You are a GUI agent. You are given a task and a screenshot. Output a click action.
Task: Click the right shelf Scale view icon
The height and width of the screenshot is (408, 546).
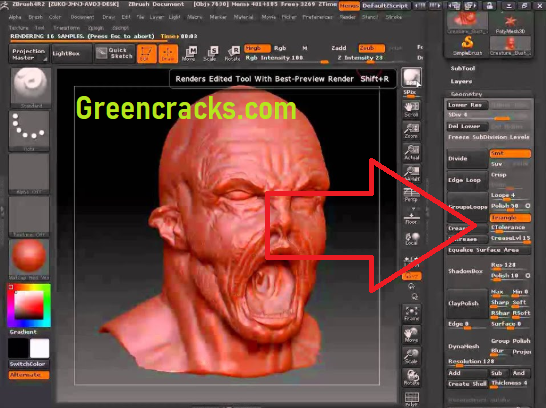(x=411, y=356)
